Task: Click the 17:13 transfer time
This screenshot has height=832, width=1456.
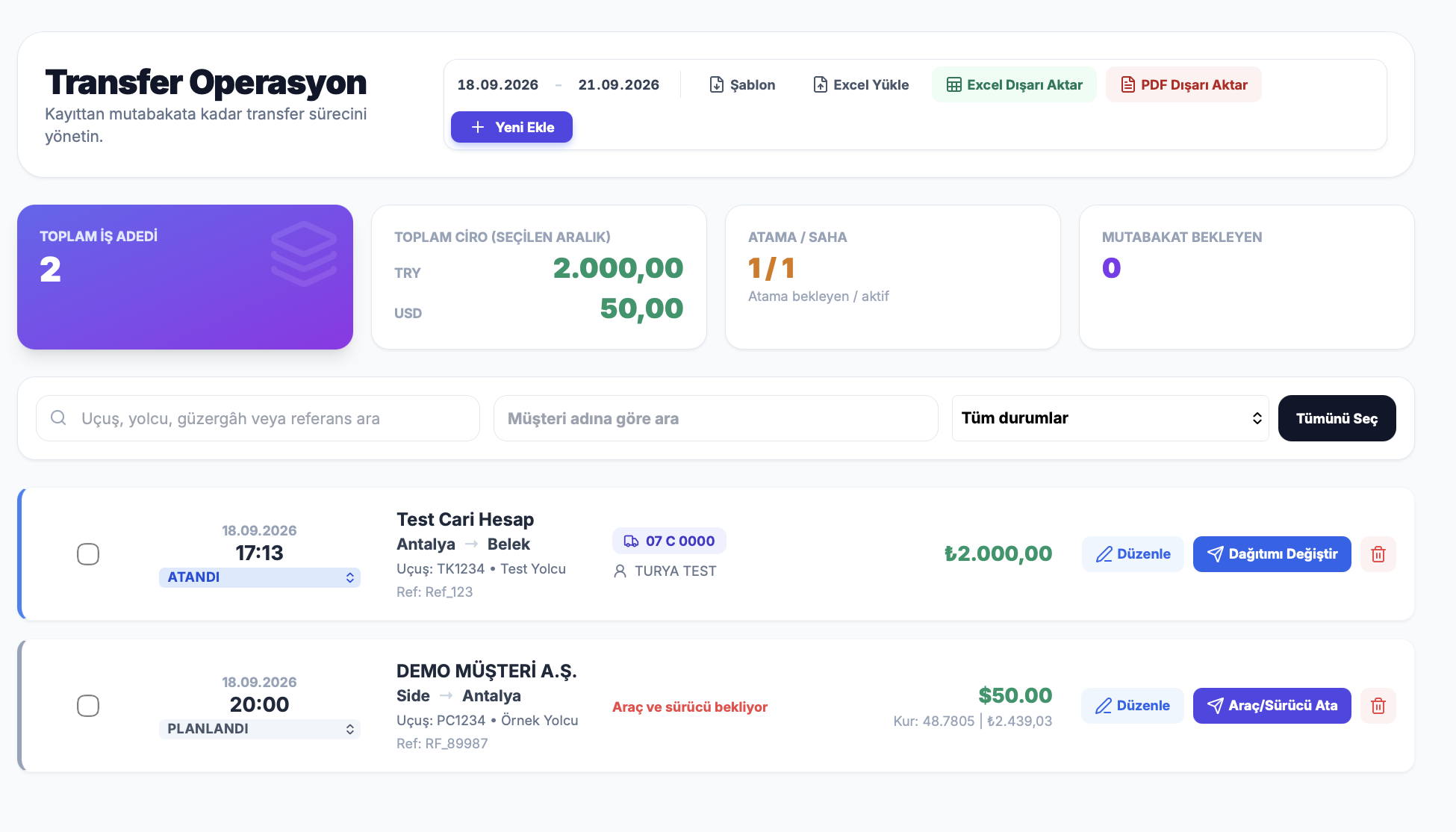Action: point(259,553)
